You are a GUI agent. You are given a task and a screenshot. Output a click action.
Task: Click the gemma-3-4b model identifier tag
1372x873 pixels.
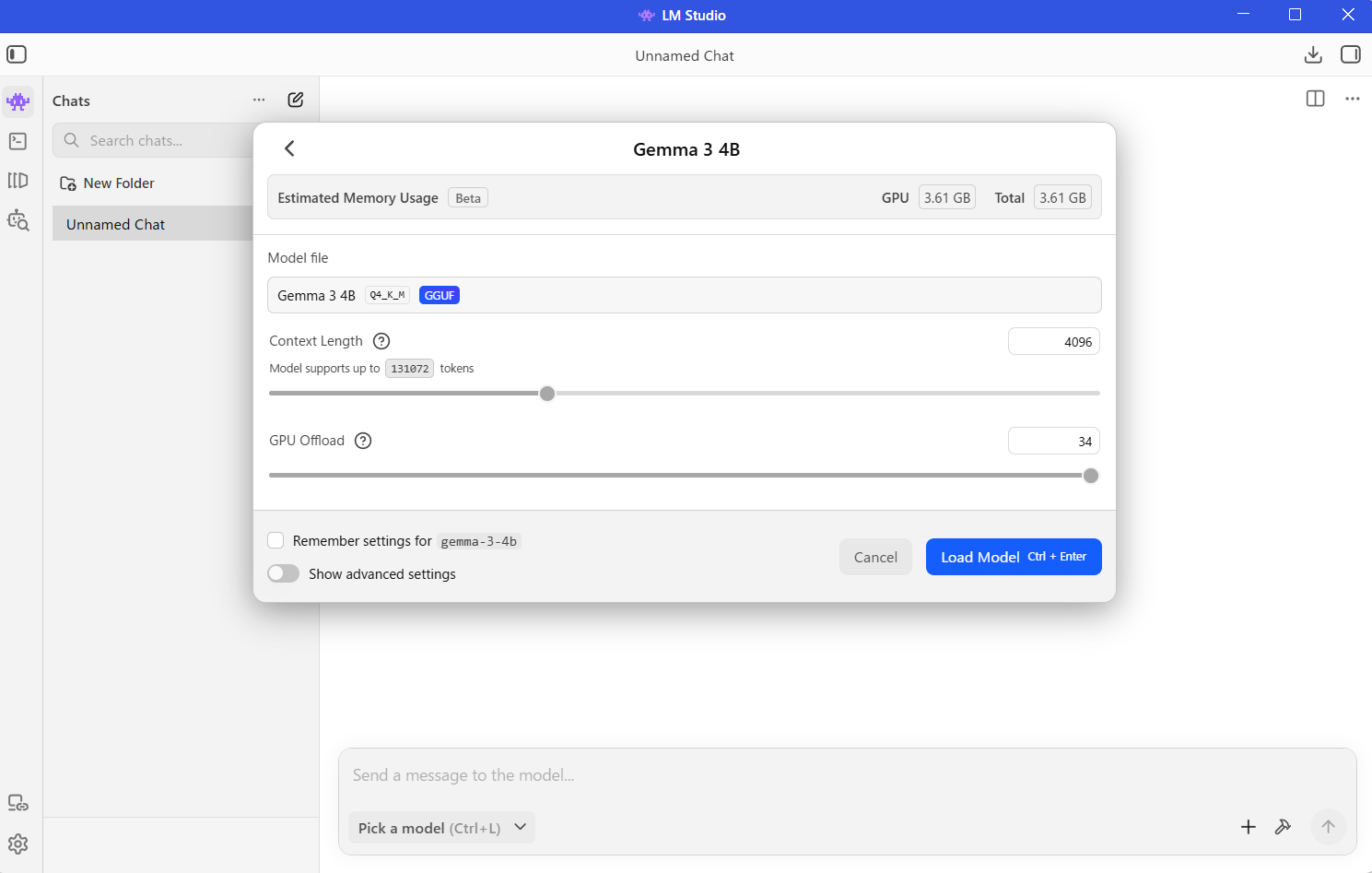coord(479,541)
